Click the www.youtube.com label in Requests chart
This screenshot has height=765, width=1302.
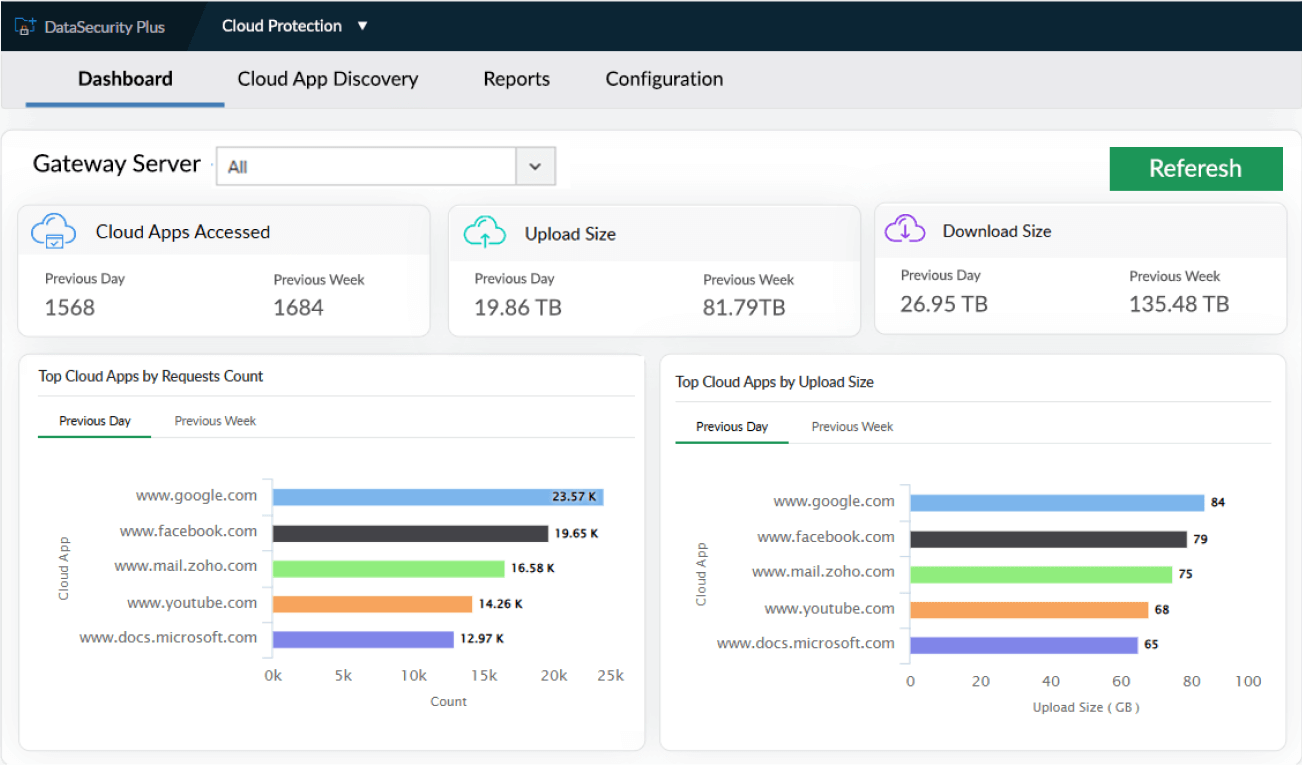tap(192, 603)
